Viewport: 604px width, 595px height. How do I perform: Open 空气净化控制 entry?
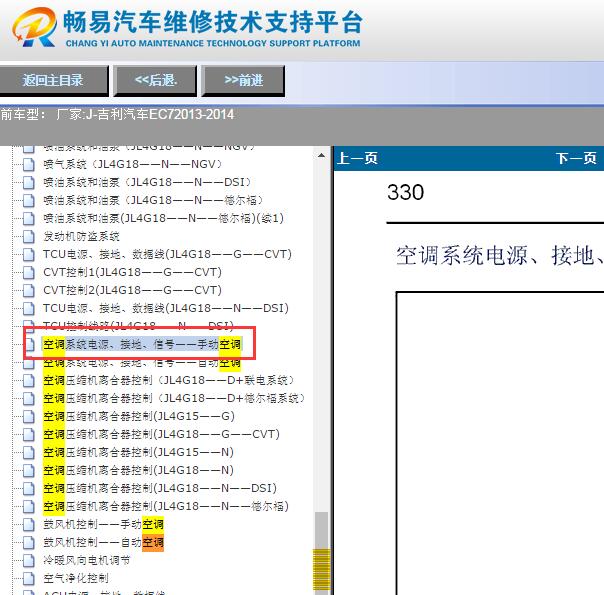click(x=76, y=578)
